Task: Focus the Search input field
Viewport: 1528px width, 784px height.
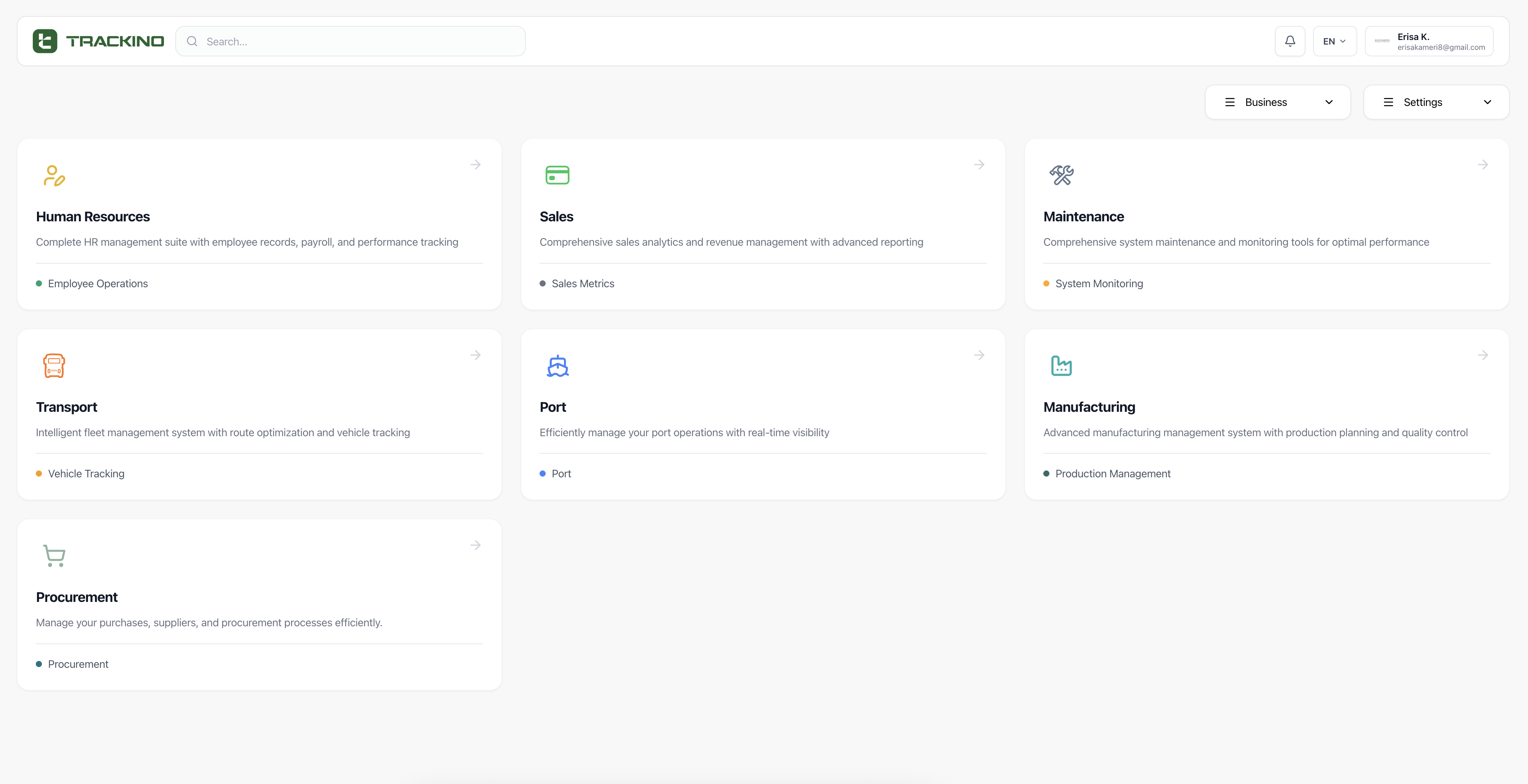Action: point(351,42)
